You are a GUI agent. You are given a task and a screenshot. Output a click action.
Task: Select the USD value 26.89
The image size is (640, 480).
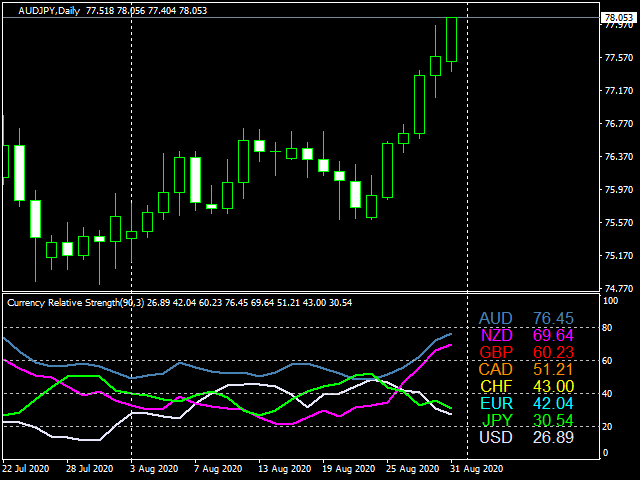pyautogui.click(x=553, y=437)
